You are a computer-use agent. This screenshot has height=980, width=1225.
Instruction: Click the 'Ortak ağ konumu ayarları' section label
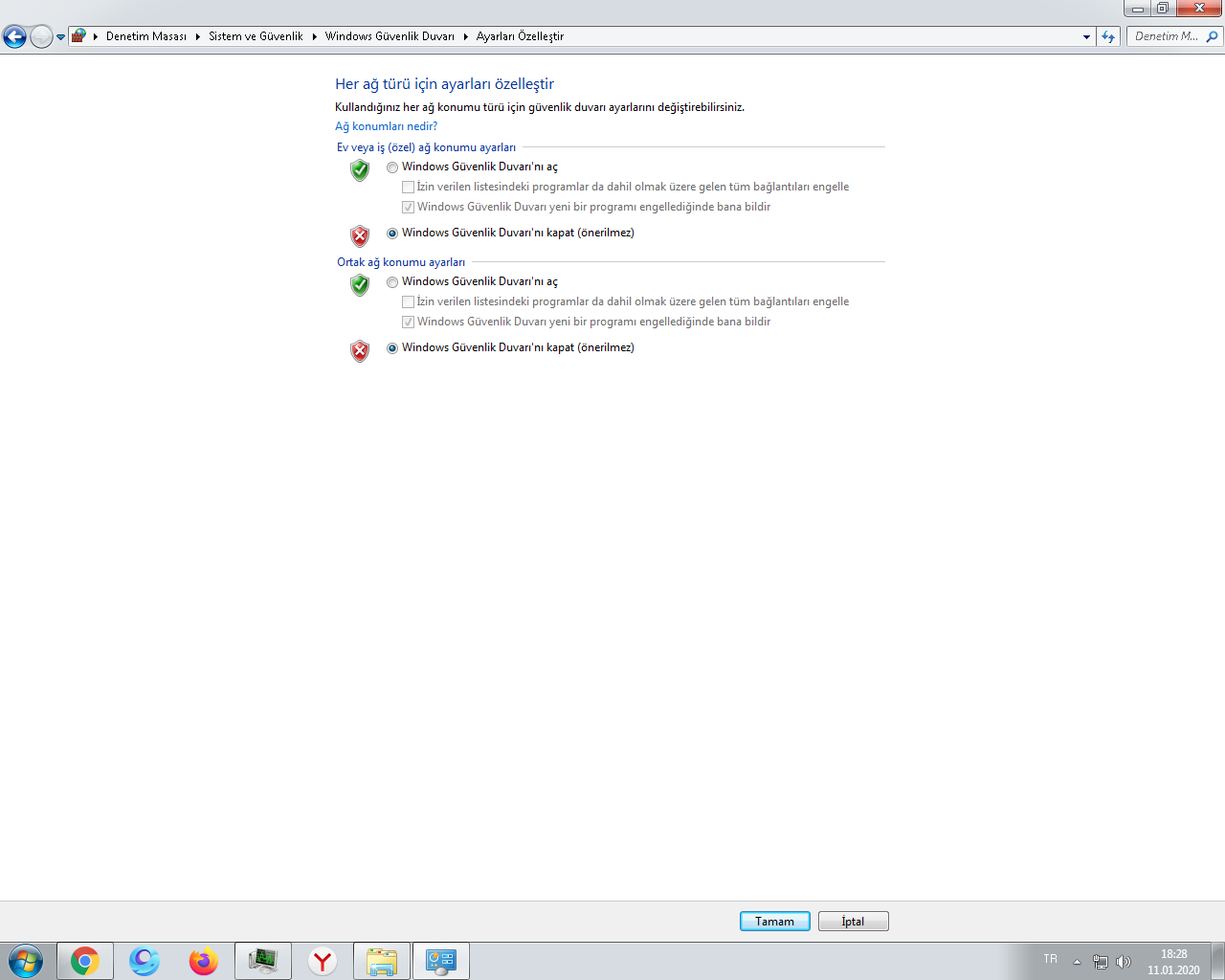coord(401,262)
